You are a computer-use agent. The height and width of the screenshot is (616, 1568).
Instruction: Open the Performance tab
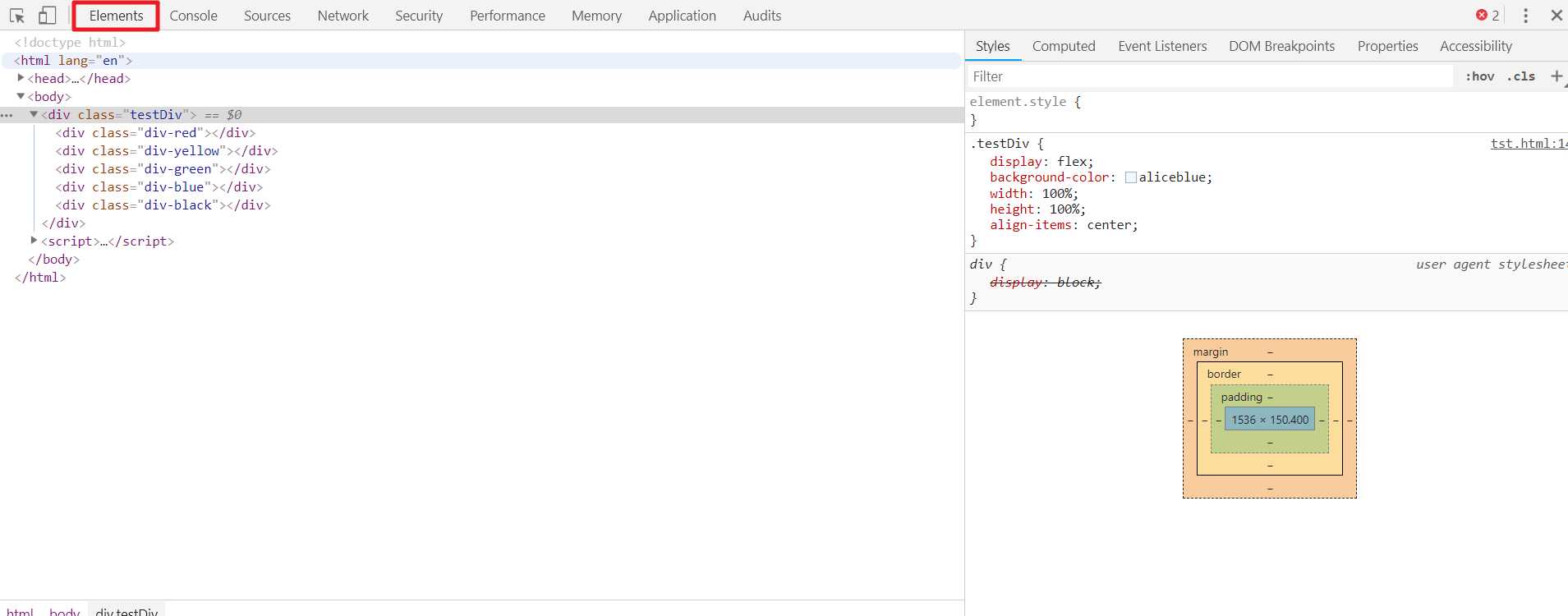click(x=508, y=16)
